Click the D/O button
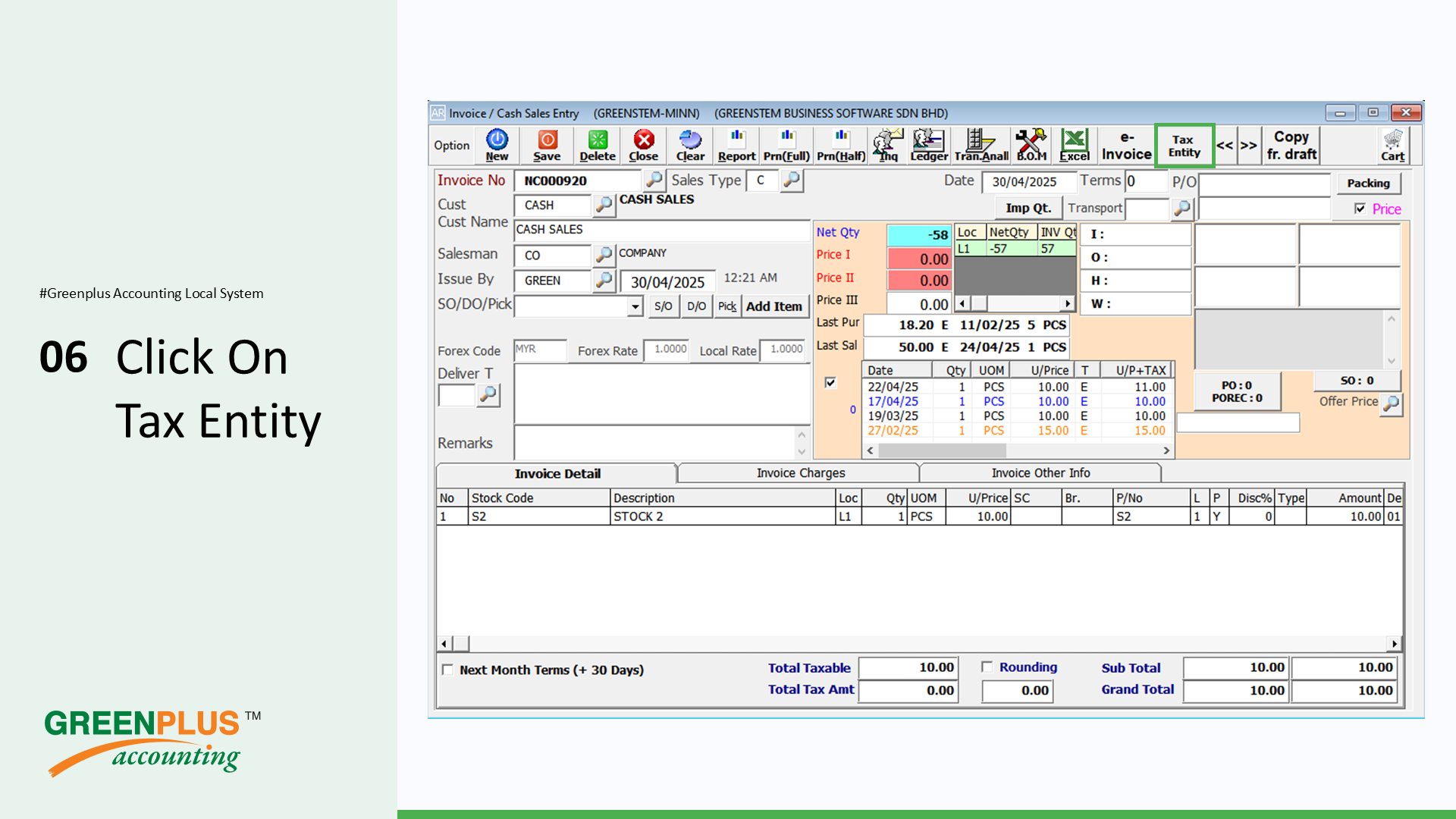1456x819 pixels. (696, 306)
